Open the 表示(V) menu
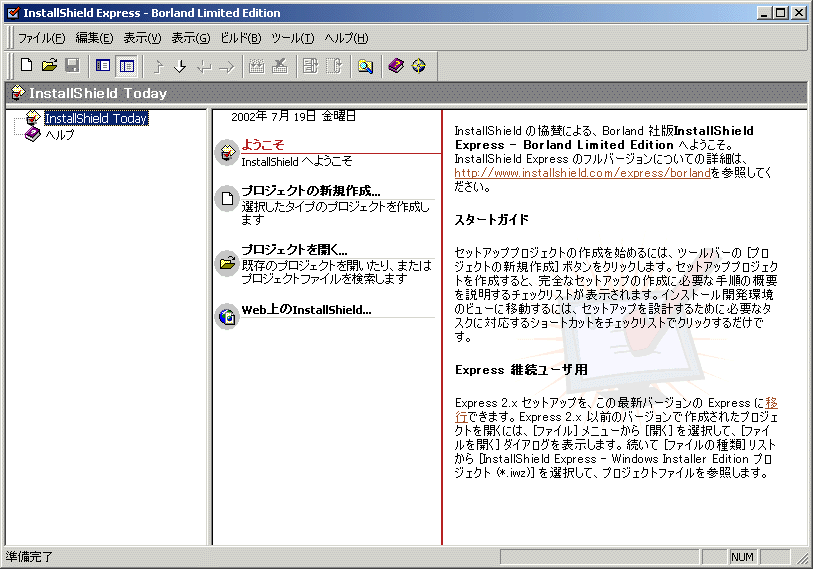 coord(142,38)
